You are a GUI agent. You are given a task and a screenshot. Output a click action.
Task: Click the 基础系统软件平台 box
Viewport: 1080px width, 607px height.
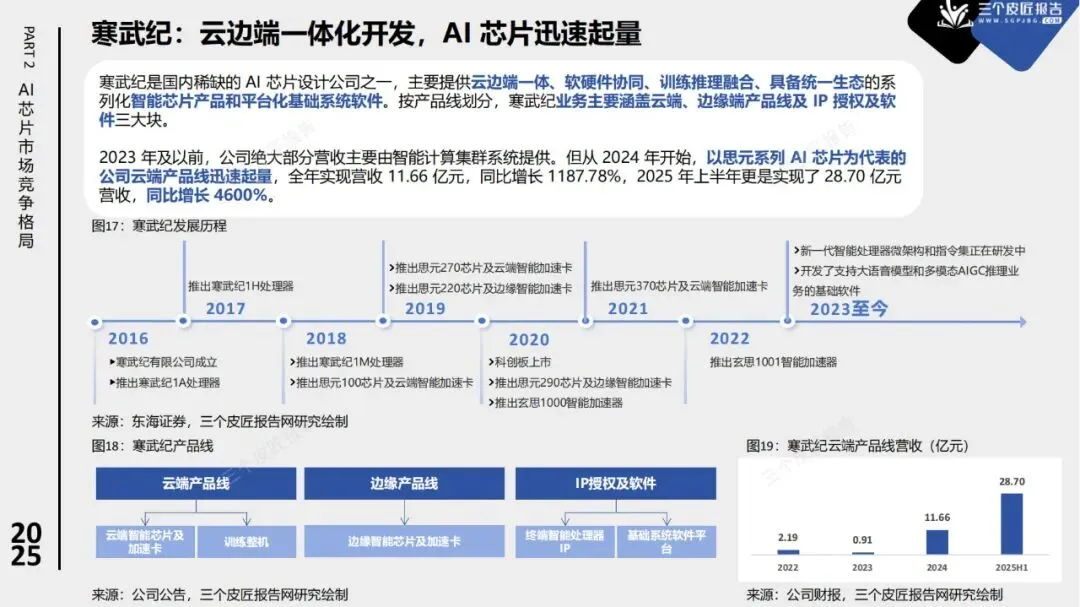pyautogui.click(x=667, y=542)
